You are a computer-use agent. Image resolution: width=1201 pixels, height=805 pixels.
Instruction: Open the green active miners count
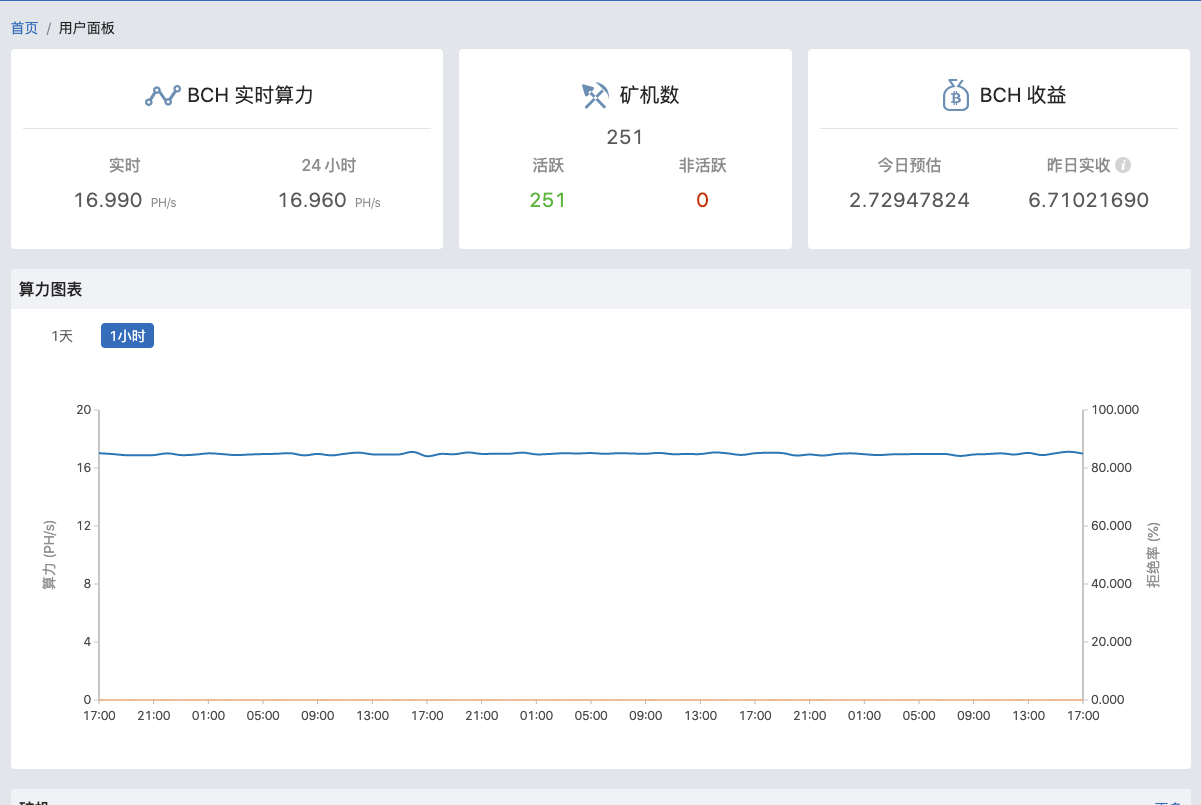tap(548, 200)
